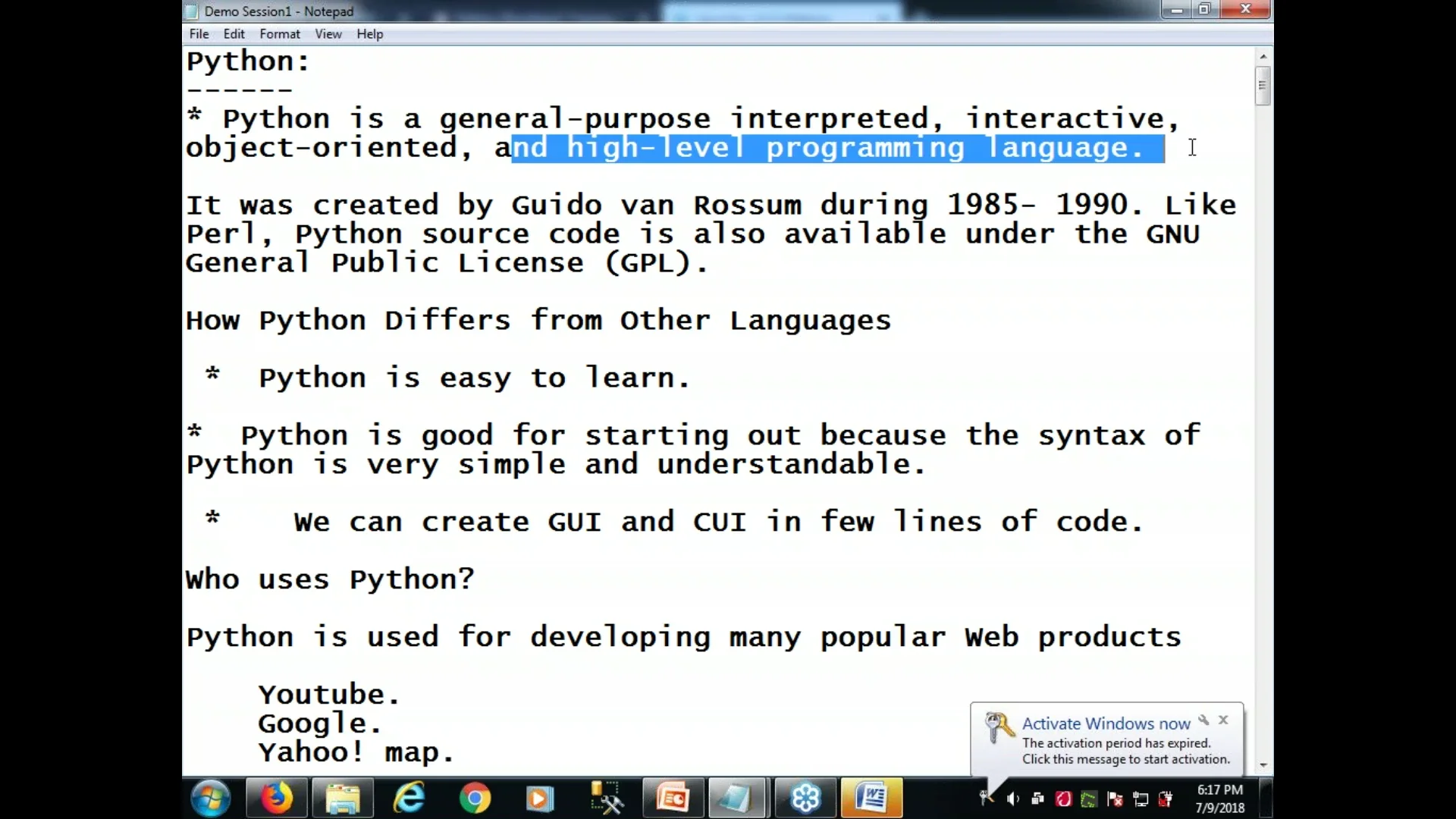Click the green screen-capture tray icon
Image resolution: width=1456 pixels, height=819 pixels.
coord(1089,799)
